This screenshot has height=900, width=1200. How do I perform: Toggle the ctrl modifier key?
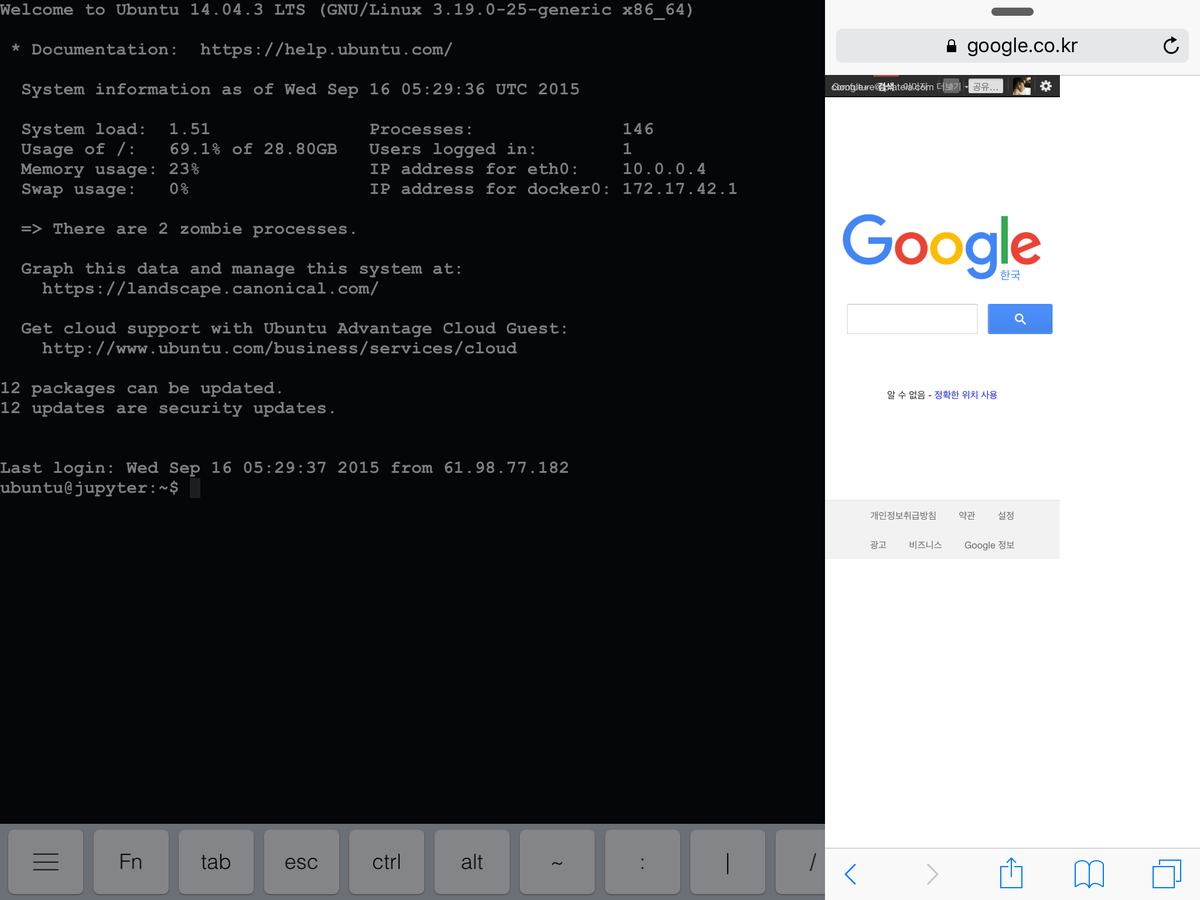click(387, 862)
